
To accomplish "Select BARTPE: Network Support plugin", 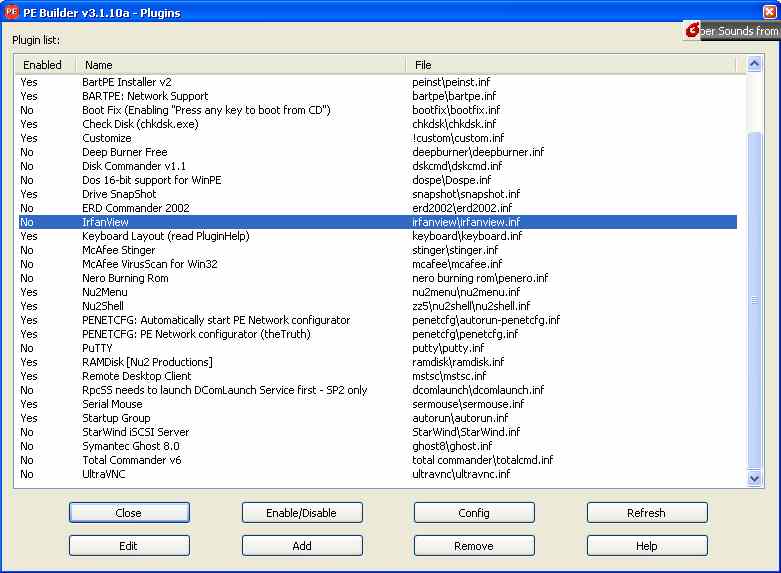I will click(x=378, y=96).
